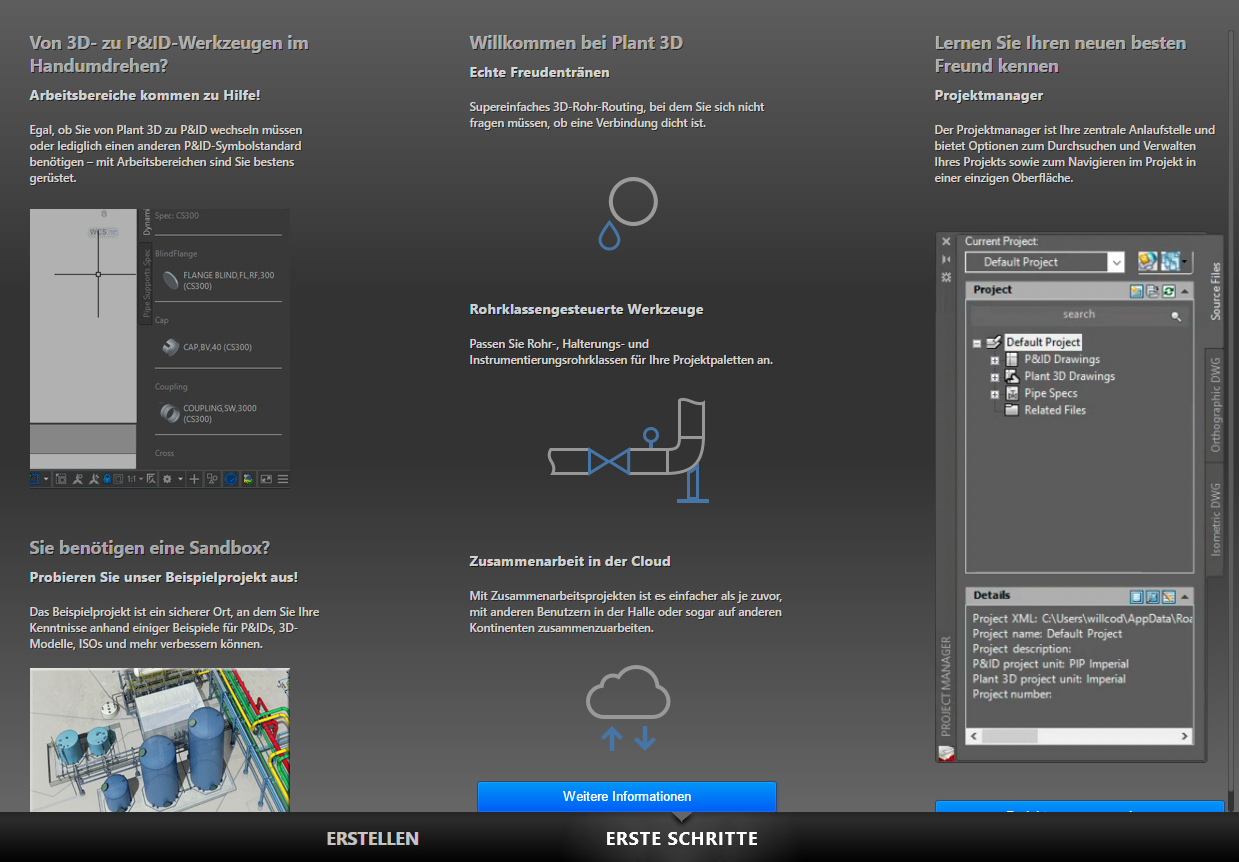Viewport: 1239px width, 862px height.
Task: Open the sample project plant model thumbnail
Action: [x=160, y=740]
